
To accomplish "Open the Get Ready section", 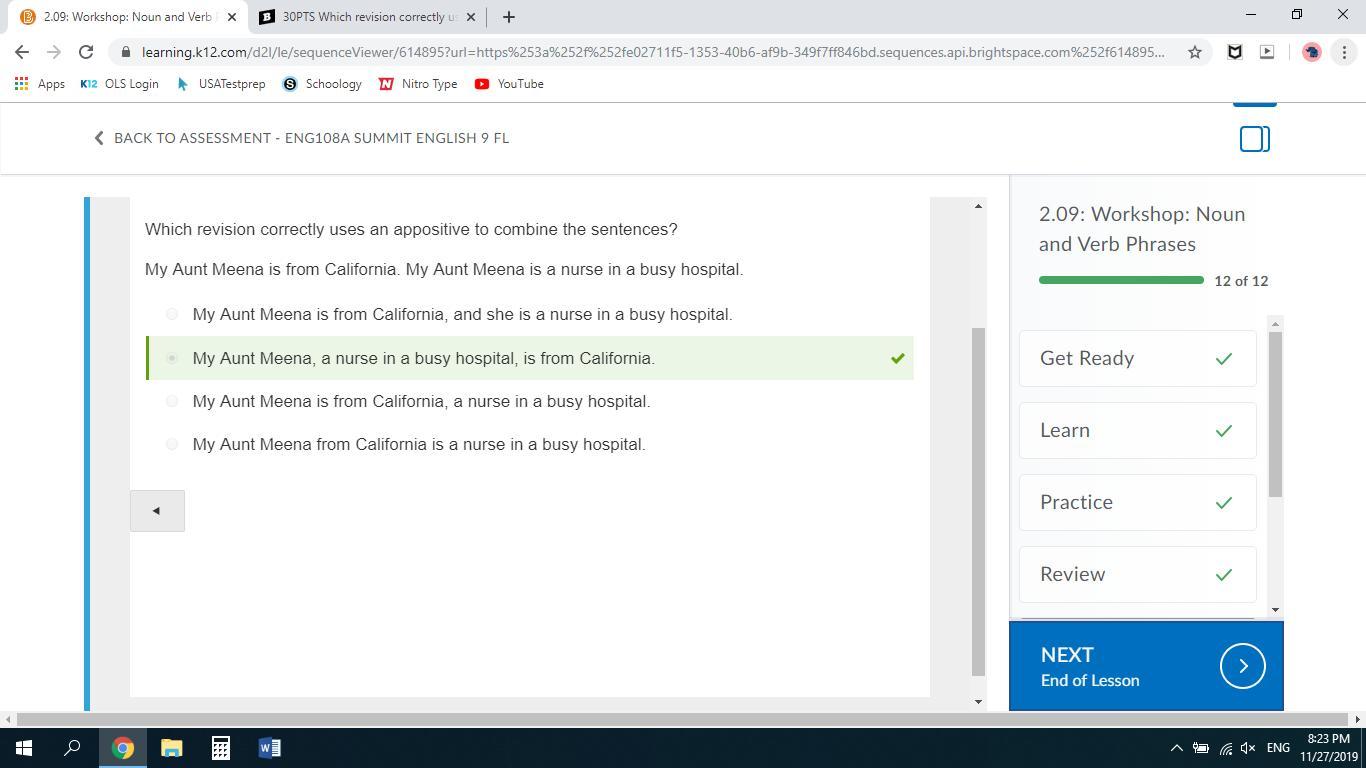I will (x=1137, y=358).
